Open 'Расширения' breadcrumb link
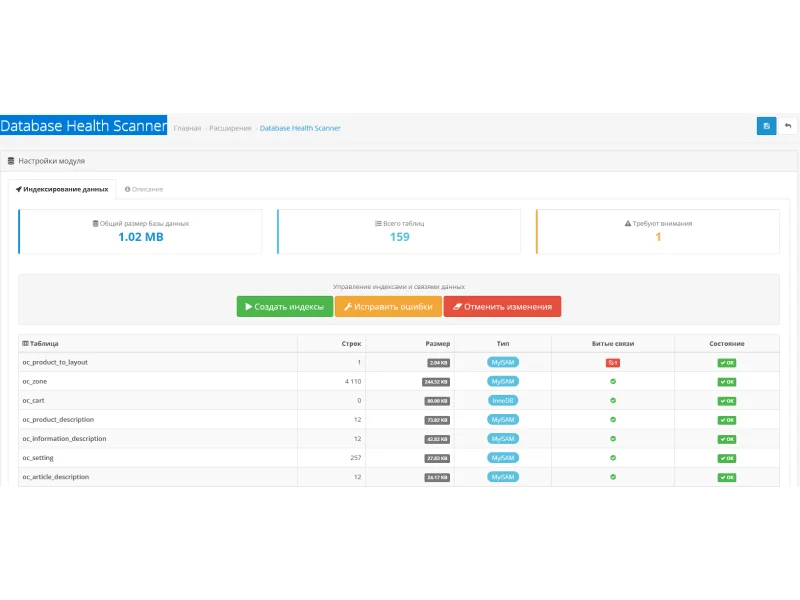Screen dimensions: 800x600 coord(230,129)
